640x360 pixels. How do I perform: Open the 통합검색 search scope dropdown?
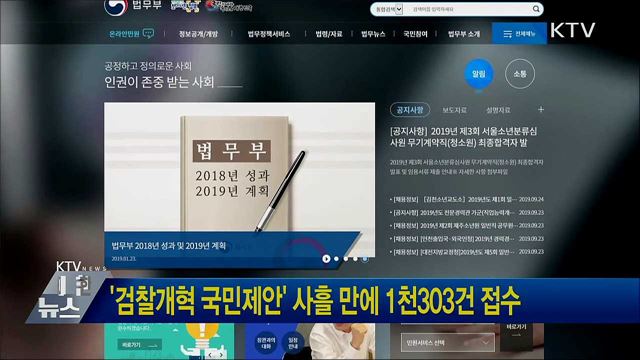tap(389, 9)
